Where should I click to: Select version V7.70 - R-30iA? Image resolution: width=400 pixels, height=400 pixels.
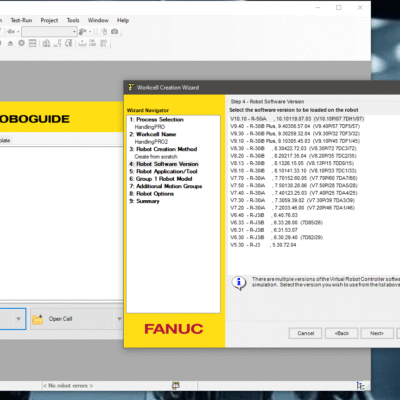pyautogui.click(x=294, y=178)
